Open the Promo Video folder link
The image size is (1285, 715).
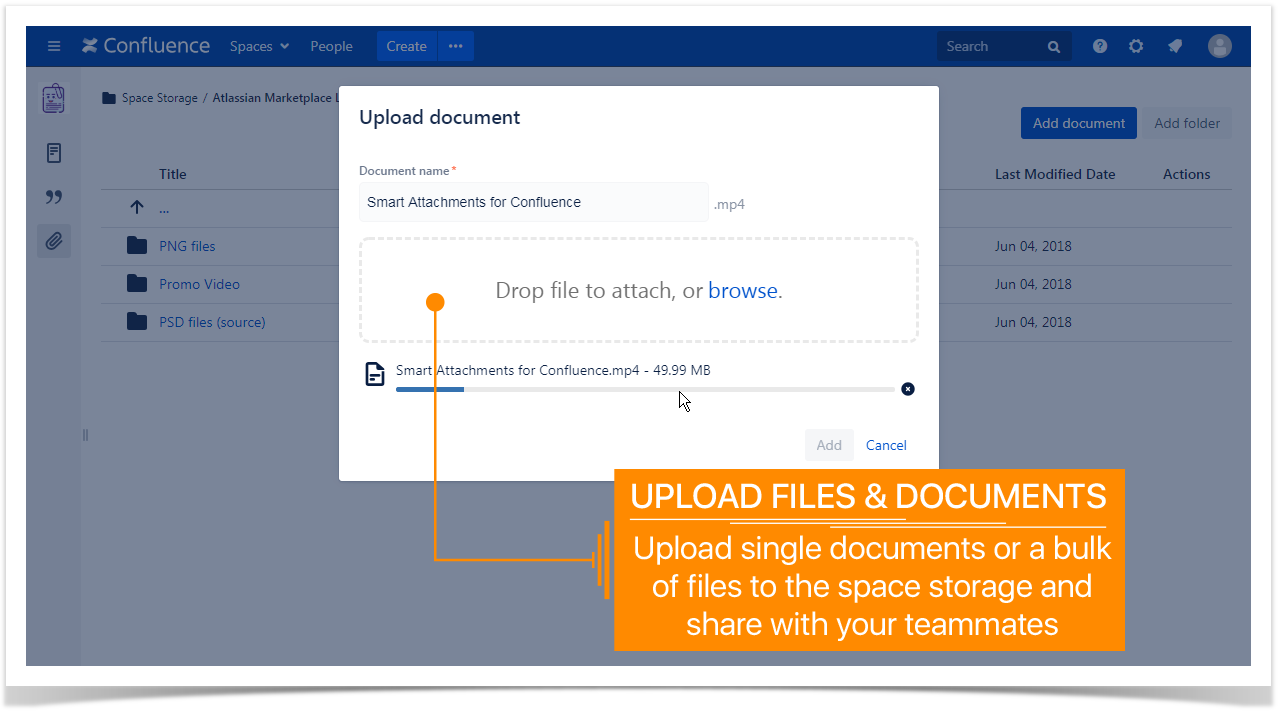(199, 284)
